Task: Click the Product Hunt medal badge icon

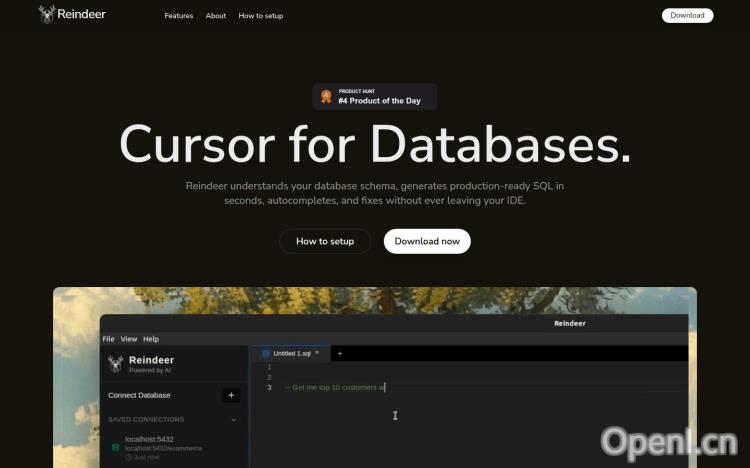Action: (325, 97)
